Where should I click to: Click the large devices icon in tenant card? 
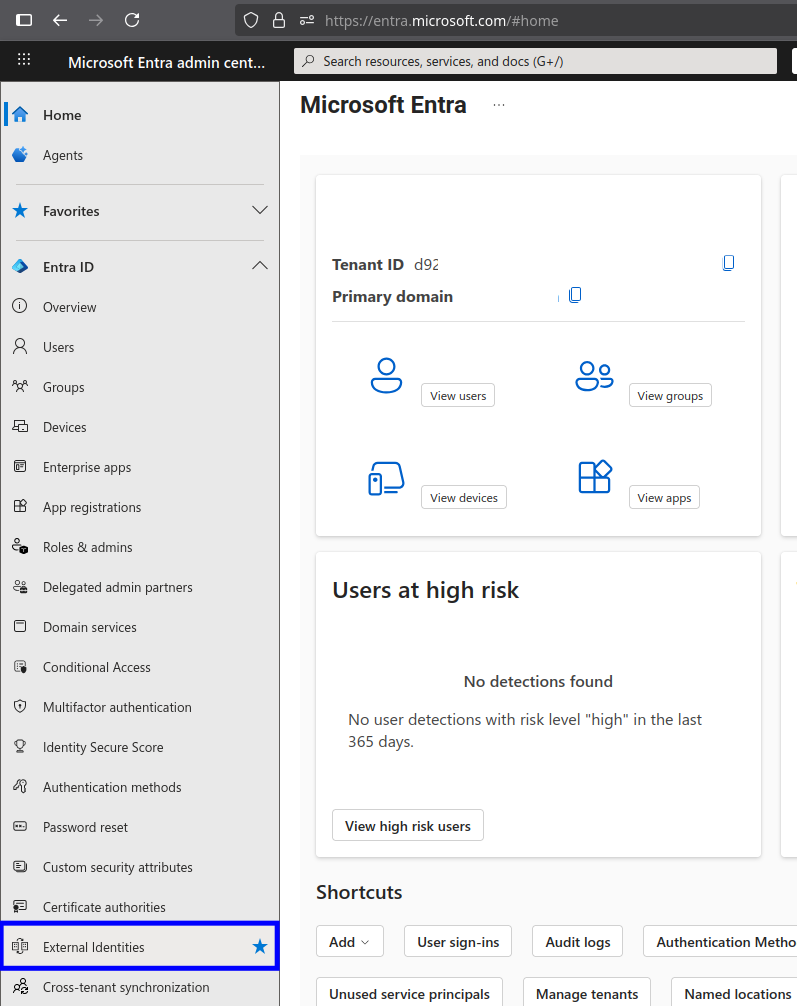click(x=386, y=479)
